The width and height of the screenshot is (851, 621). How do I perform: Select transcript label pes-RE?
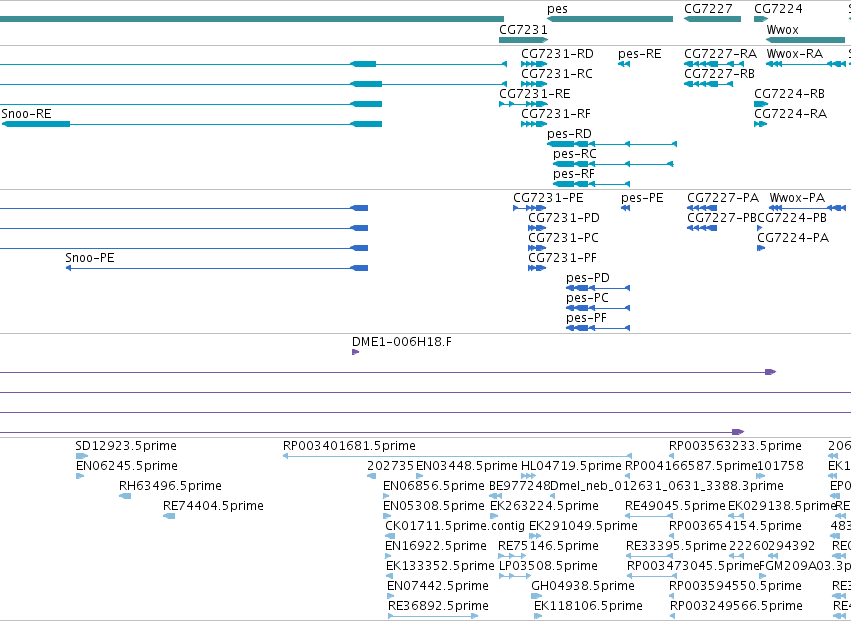[x=640, y=54]
